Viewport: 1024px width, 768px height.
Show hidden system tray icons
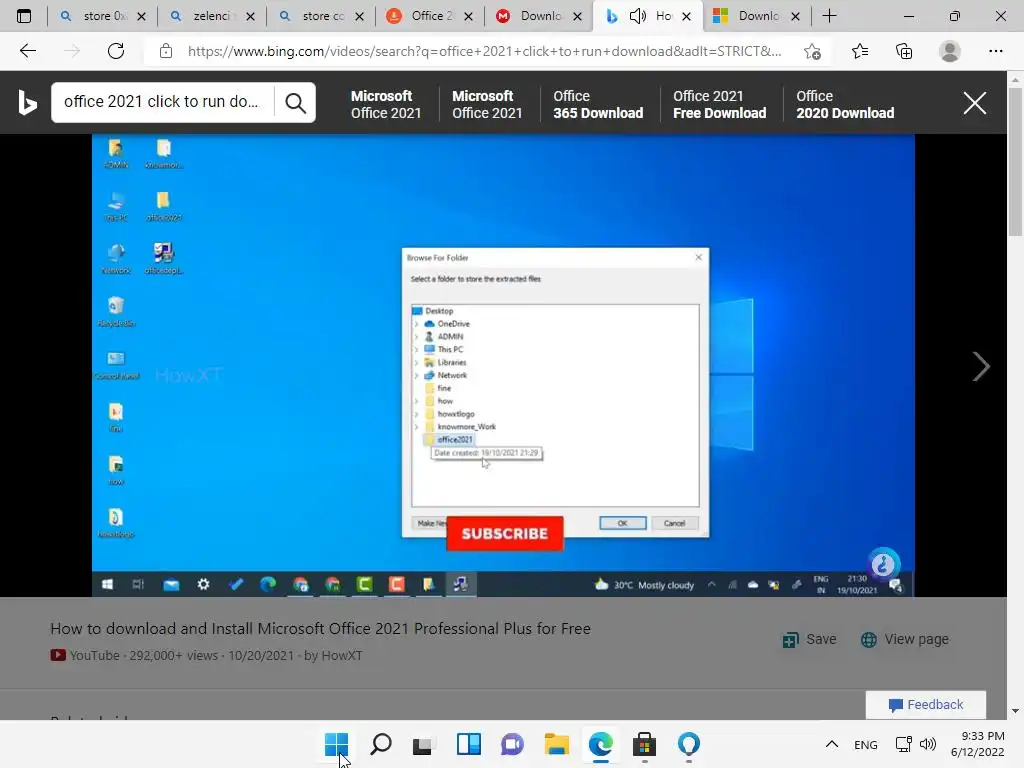click(x=831, y=744)
